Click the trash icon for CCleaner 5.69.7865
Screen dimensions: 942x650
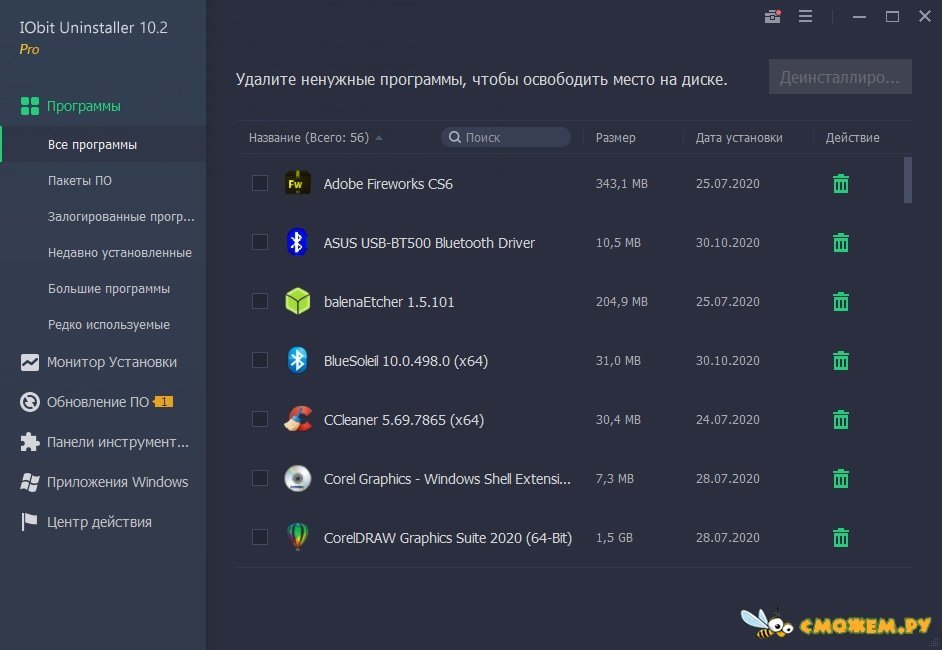pos(841,420)
